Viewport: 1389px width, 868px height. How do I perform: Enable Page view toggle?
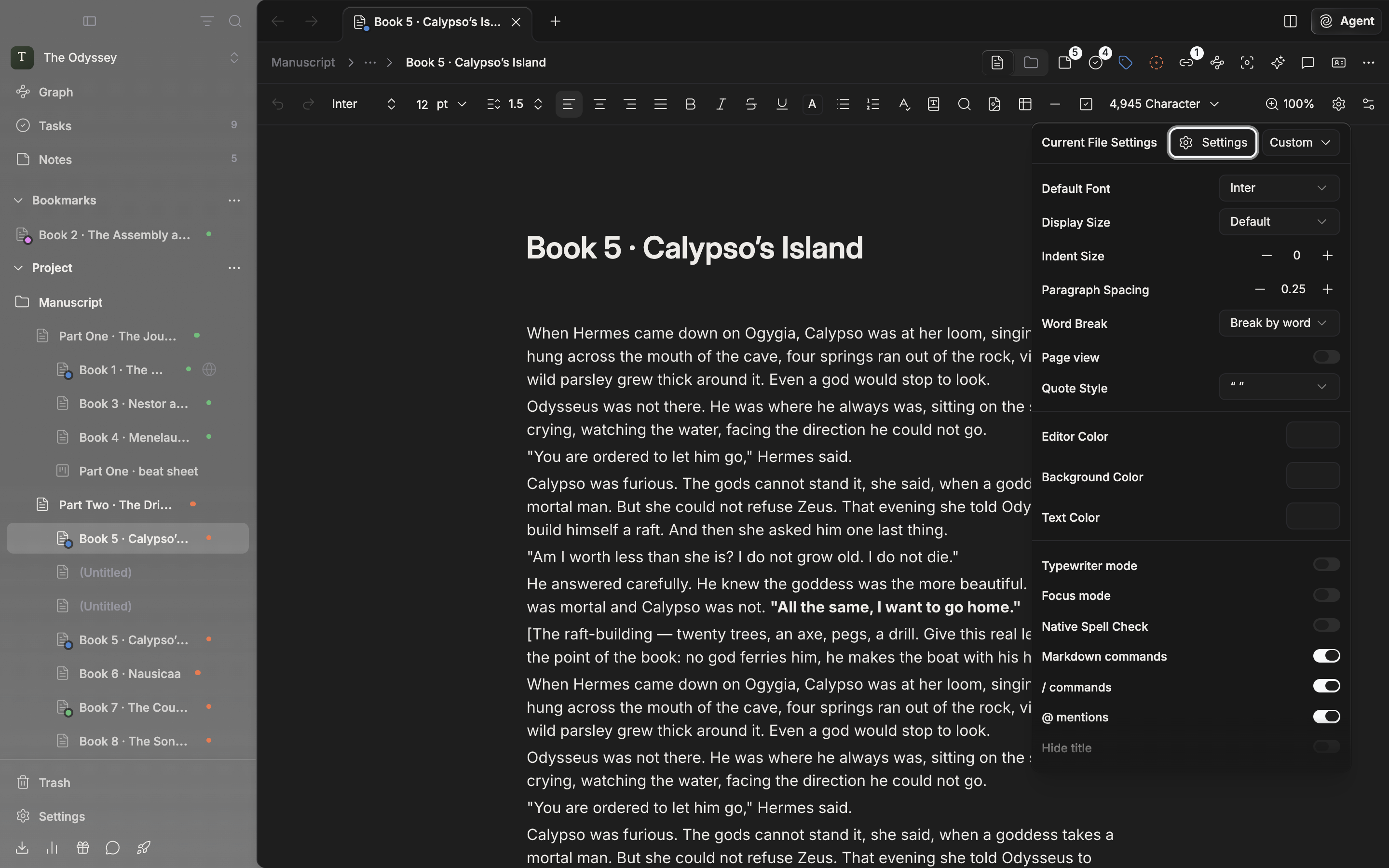[1326, 357]
